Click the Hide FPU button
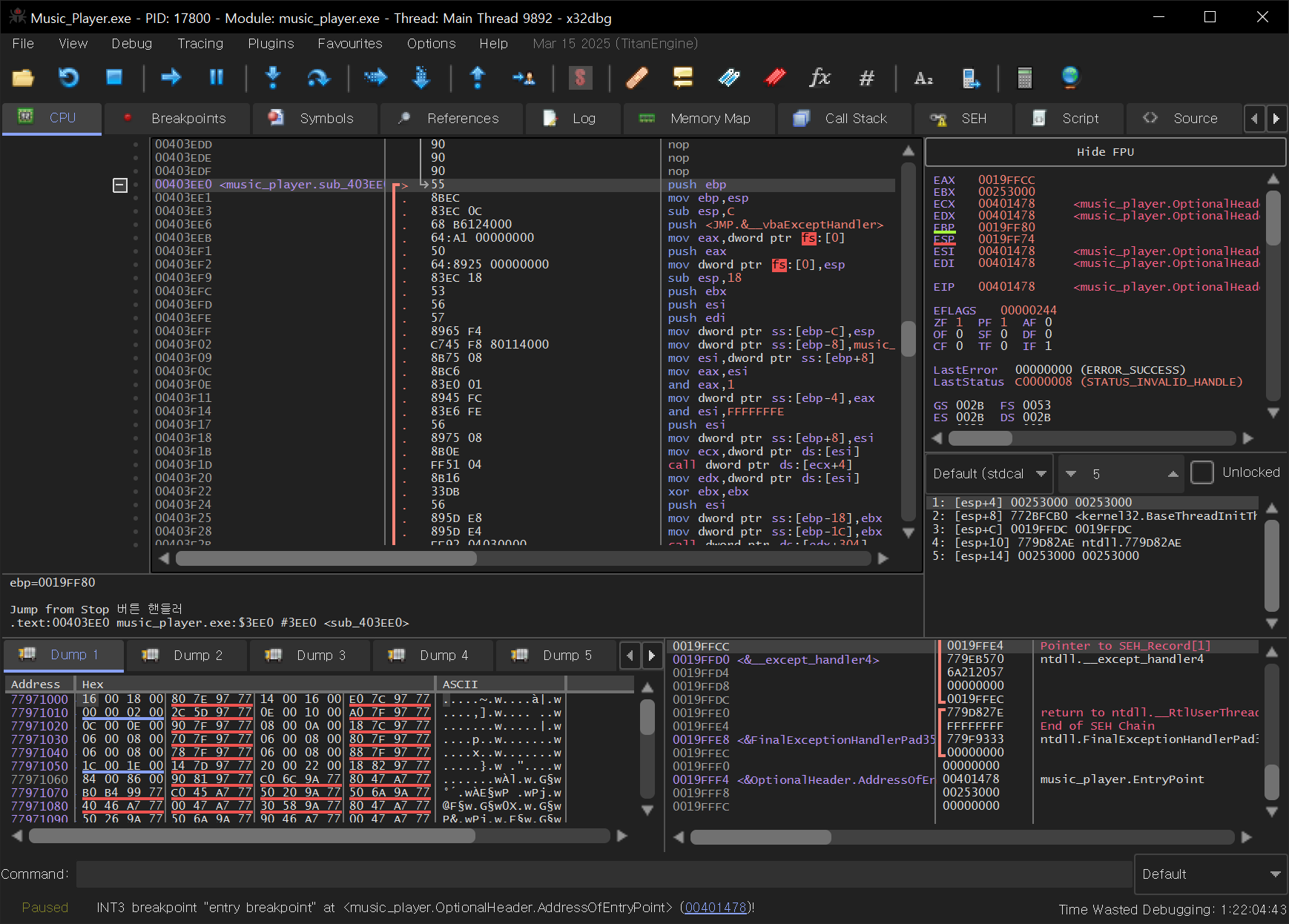Screen dimensions: 1289x924 pos(1104,152)
